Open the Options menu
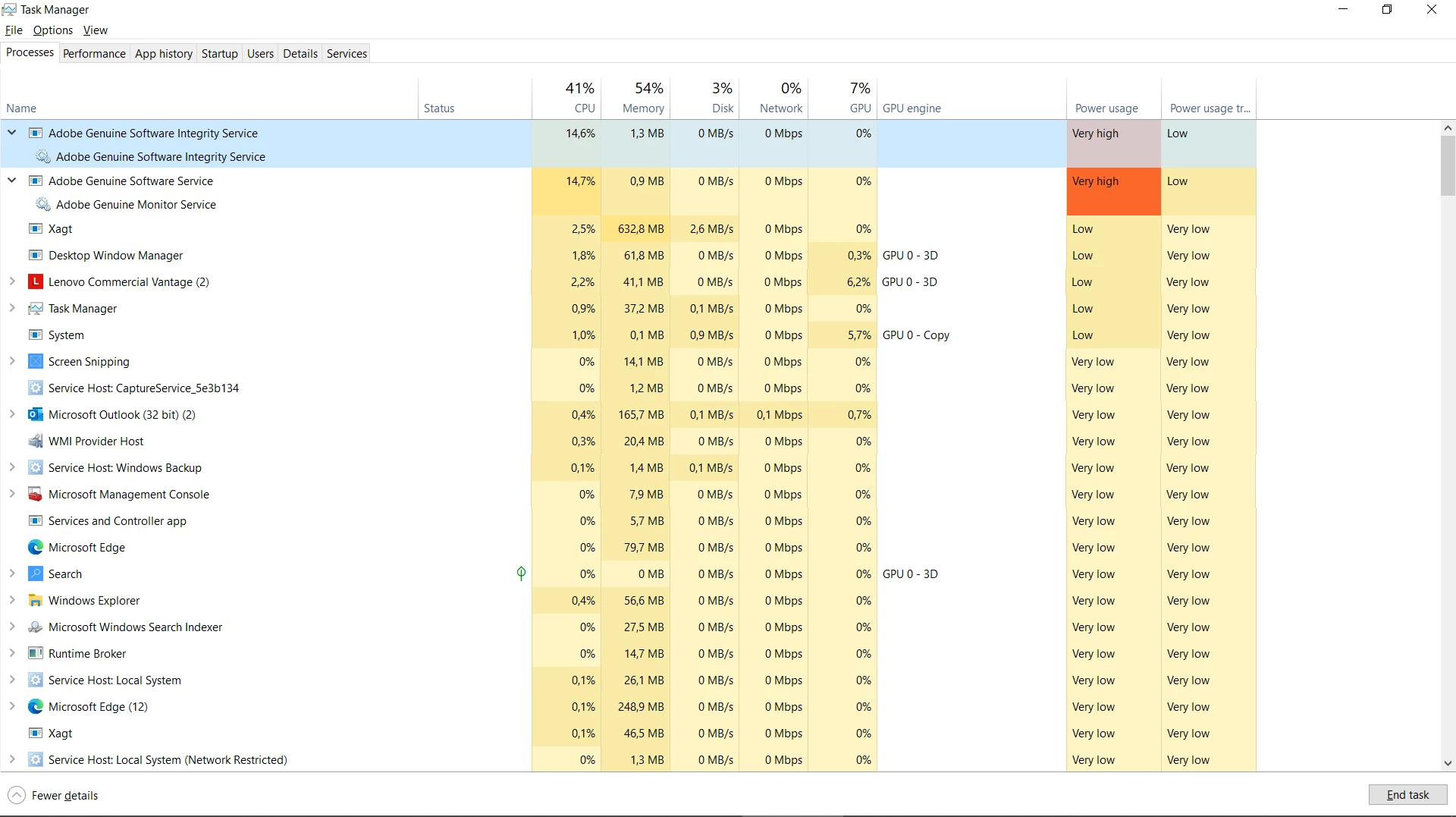This screenshot has height=817, width=1456. (x=53, y=30)
